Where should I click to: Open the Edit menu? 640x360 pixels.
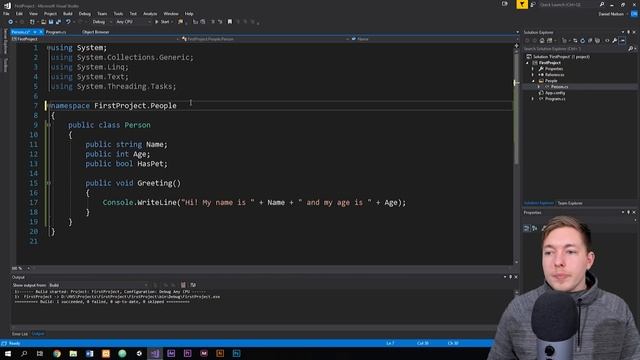[19, 13]
